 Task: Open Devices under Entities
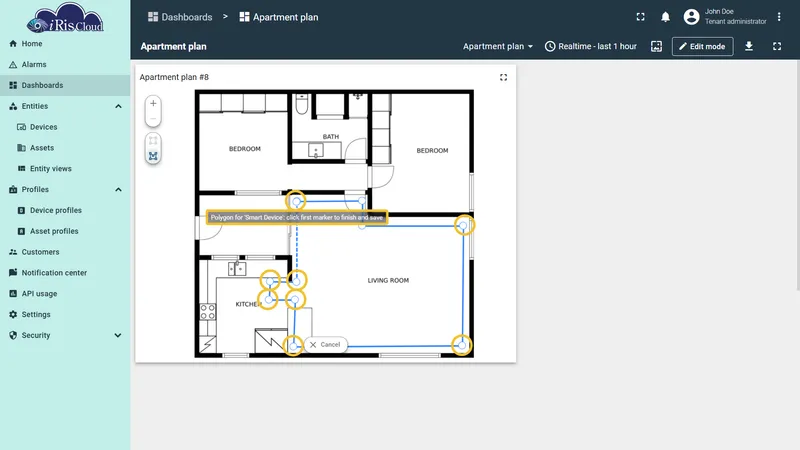65,127
